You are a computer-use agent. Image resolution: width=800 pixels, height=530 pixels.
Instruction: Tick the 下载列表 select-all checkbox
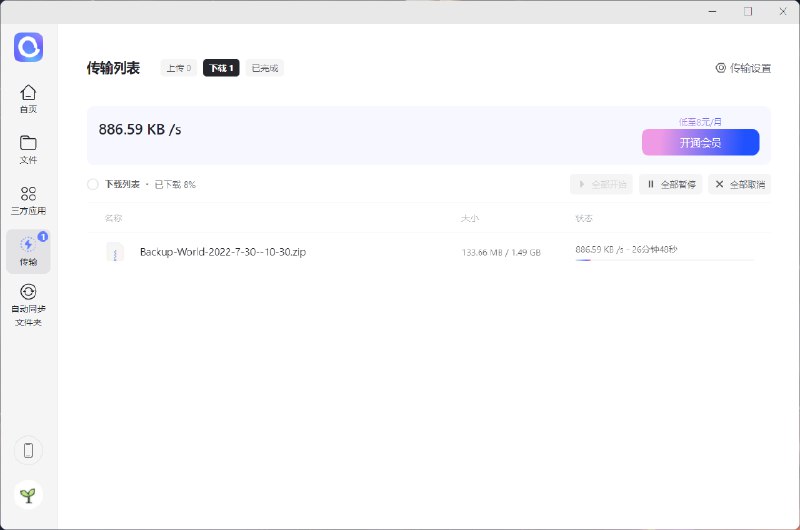(93, 185)
